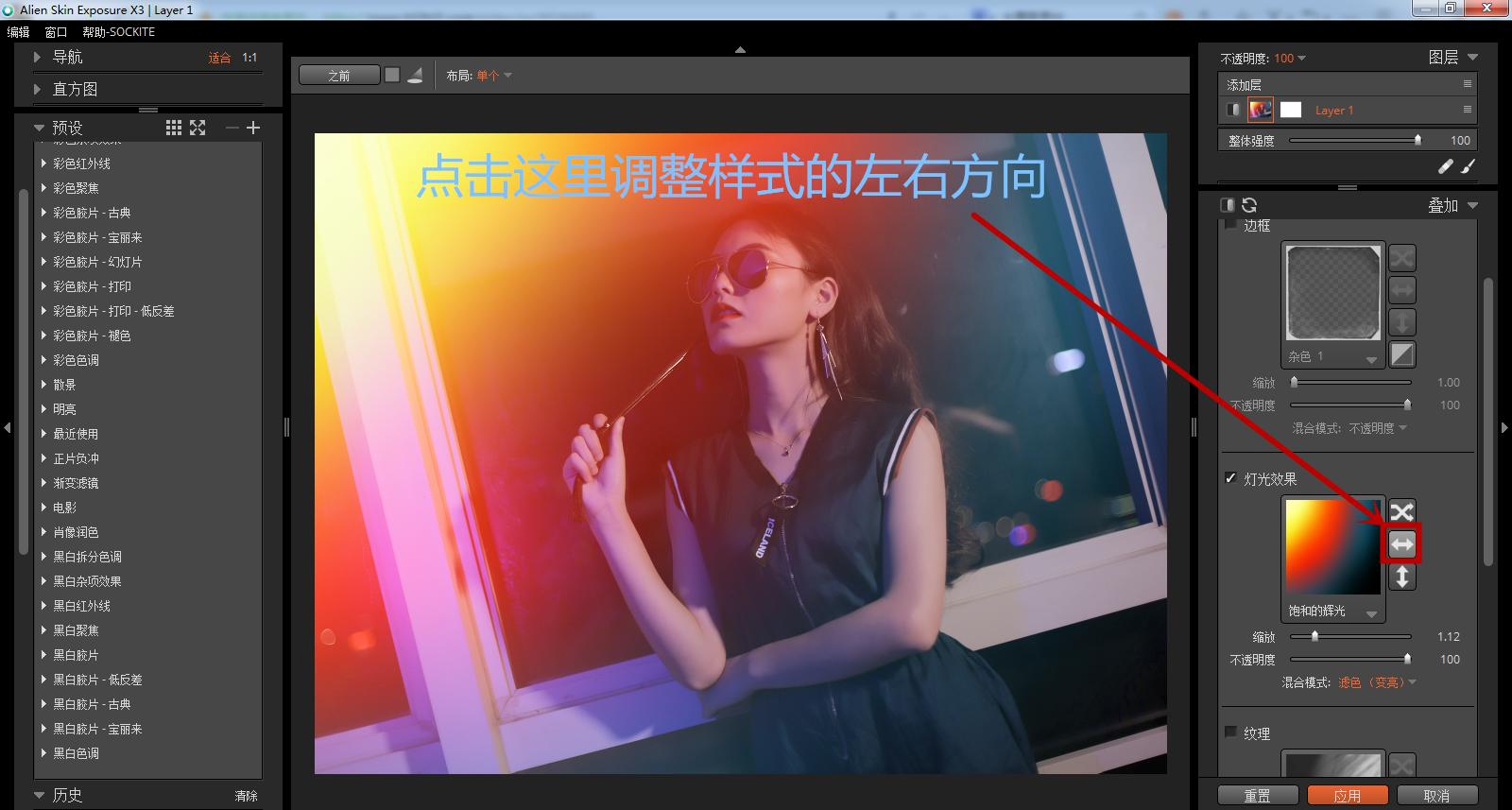The height and width of the screenshot is (810, 1512).
Task: Click the square view icon in the preview toolbar
Action: click(x=392, y=75)
